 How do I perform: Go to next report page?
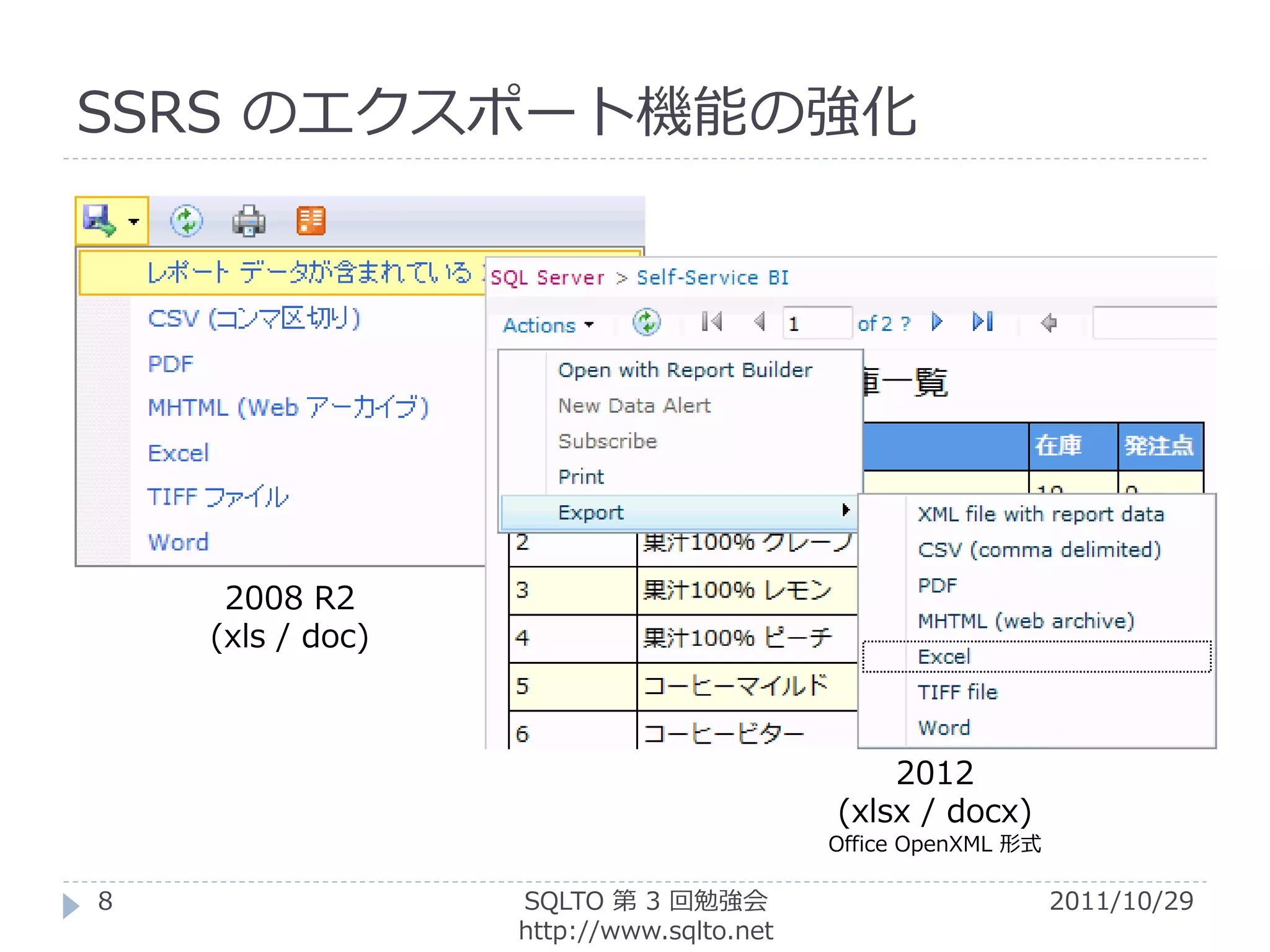click(937, 322)
